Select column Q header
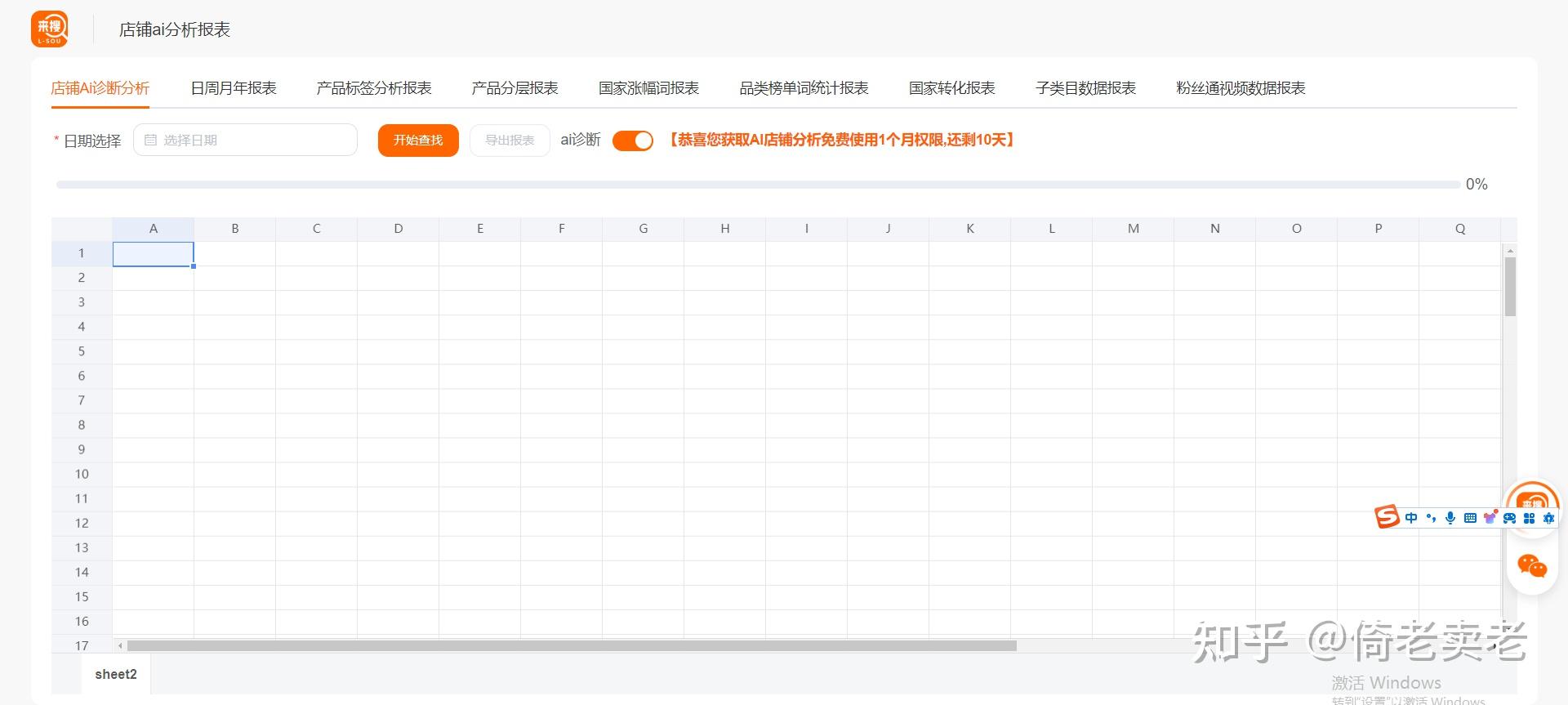1568x705 pixels. pyautogui.click(x=1460, y=230)
